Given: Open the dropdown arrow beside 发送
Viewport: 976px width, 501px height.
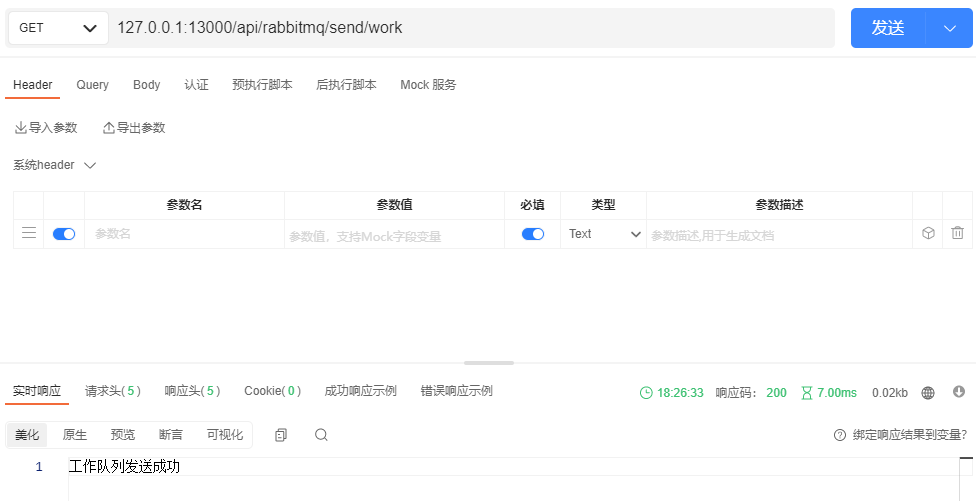Looking at the screenshot, I should (949, 28).
